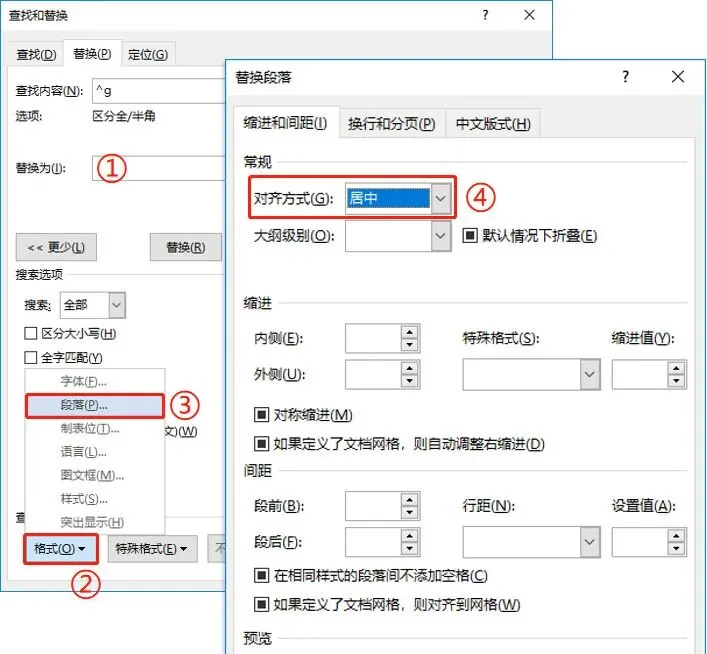
Task: Toggle 在相同样式的段落间不添加空格(C) checkbox
Action: click(262, 576)
